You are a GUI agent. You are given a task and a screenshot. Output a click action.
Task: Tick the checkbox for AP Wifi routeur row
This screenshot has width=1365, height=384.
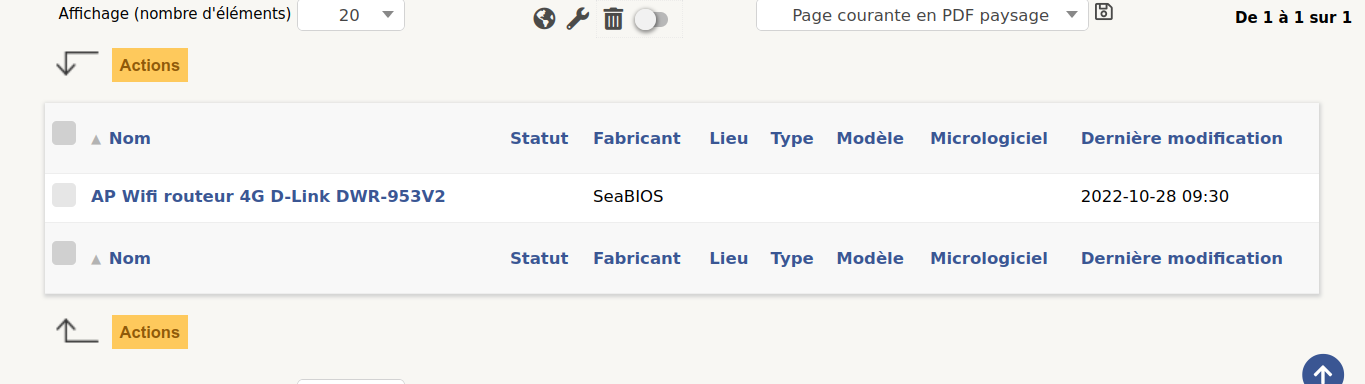(64, 195)
